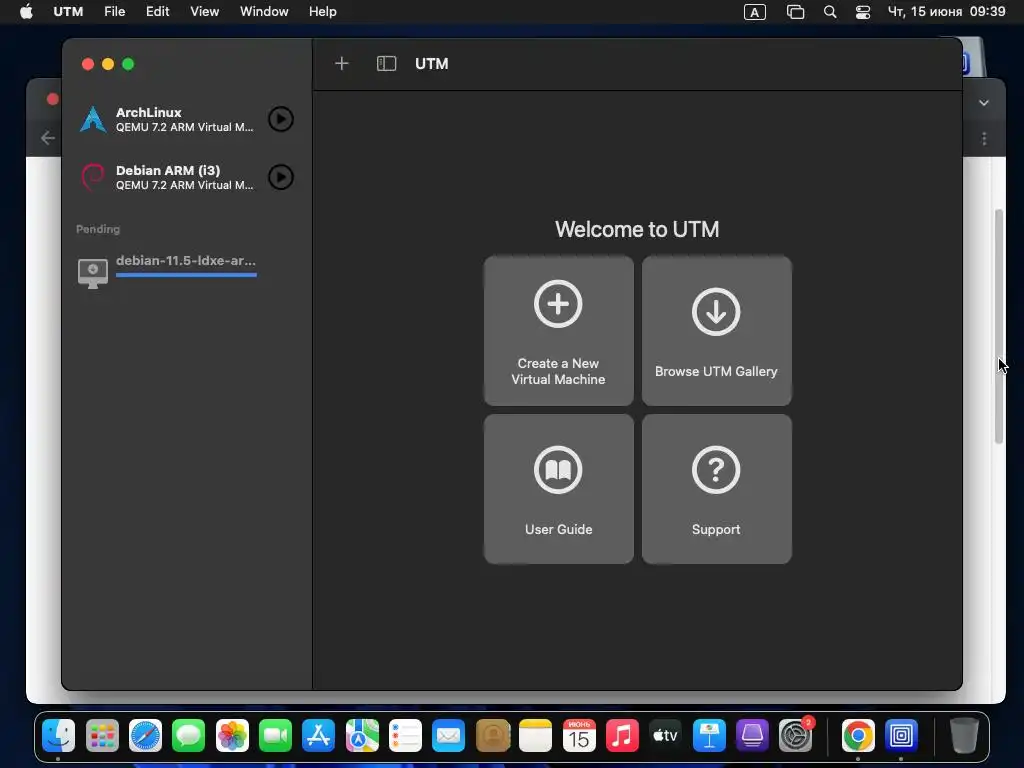This screenshot has height=768, width=1024.
Task: Open three-dot menu in background browser window
Action: point(984,139)
